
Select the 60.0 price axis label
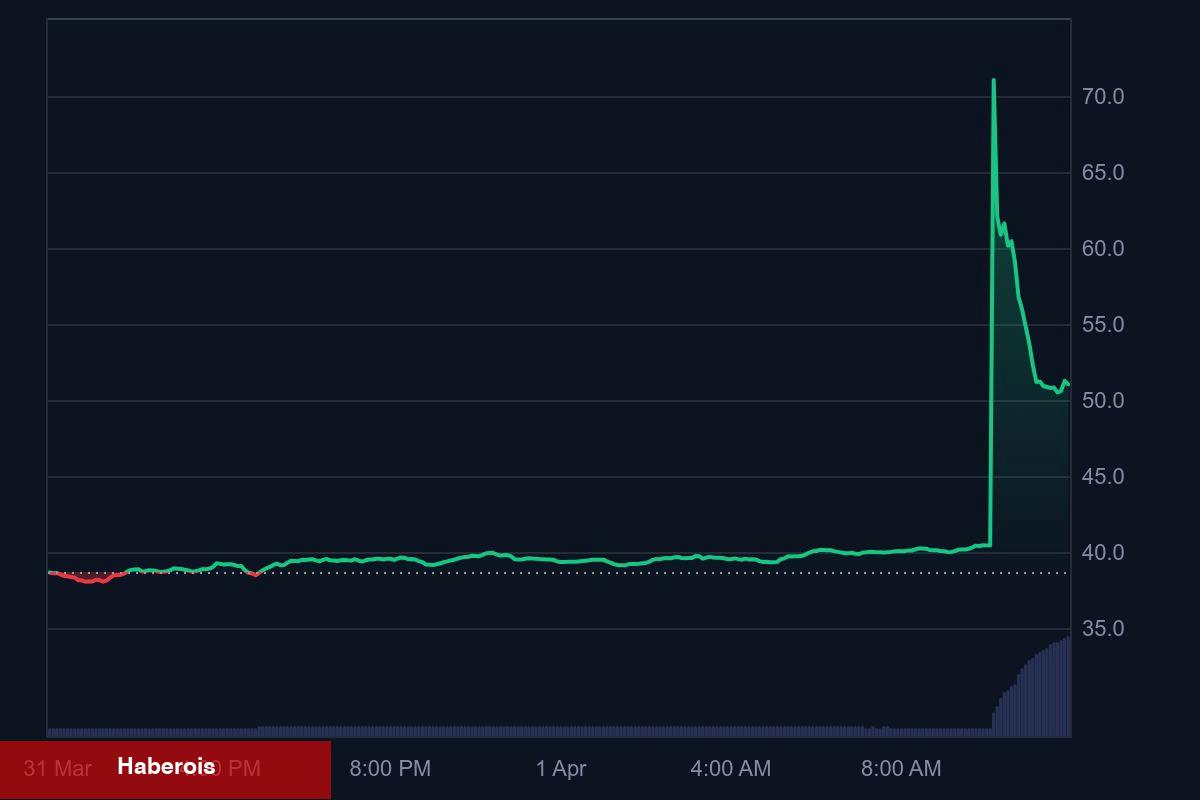click(1103, 249)
